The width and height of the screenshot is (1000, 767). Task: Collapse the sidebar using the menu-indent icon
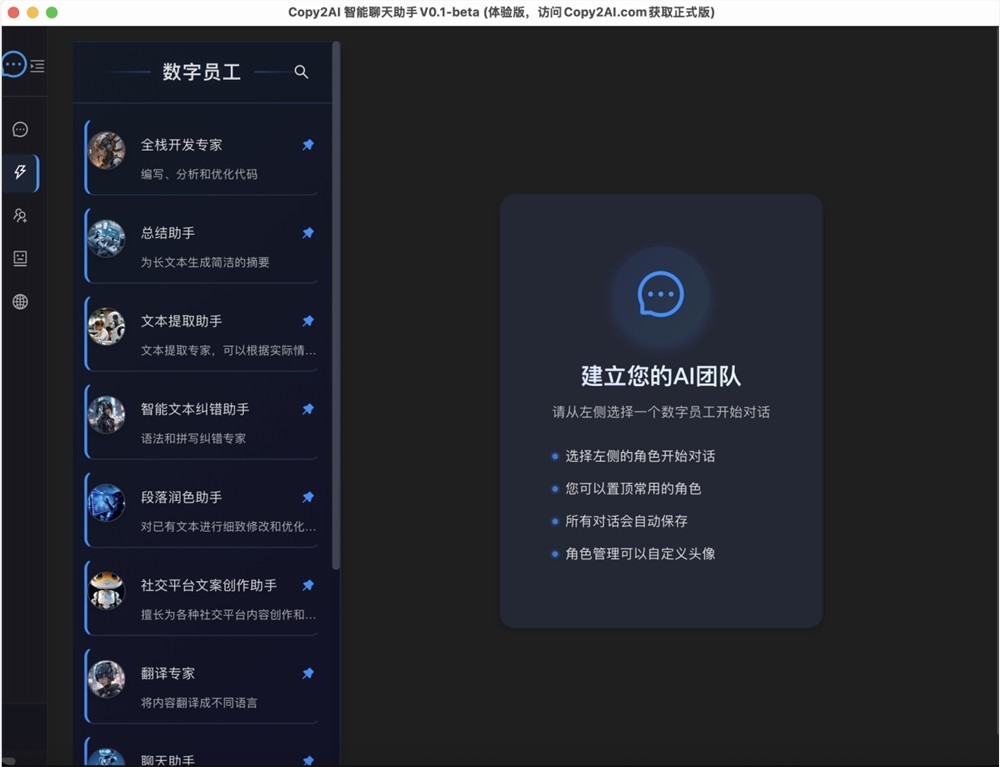[37, 66]
